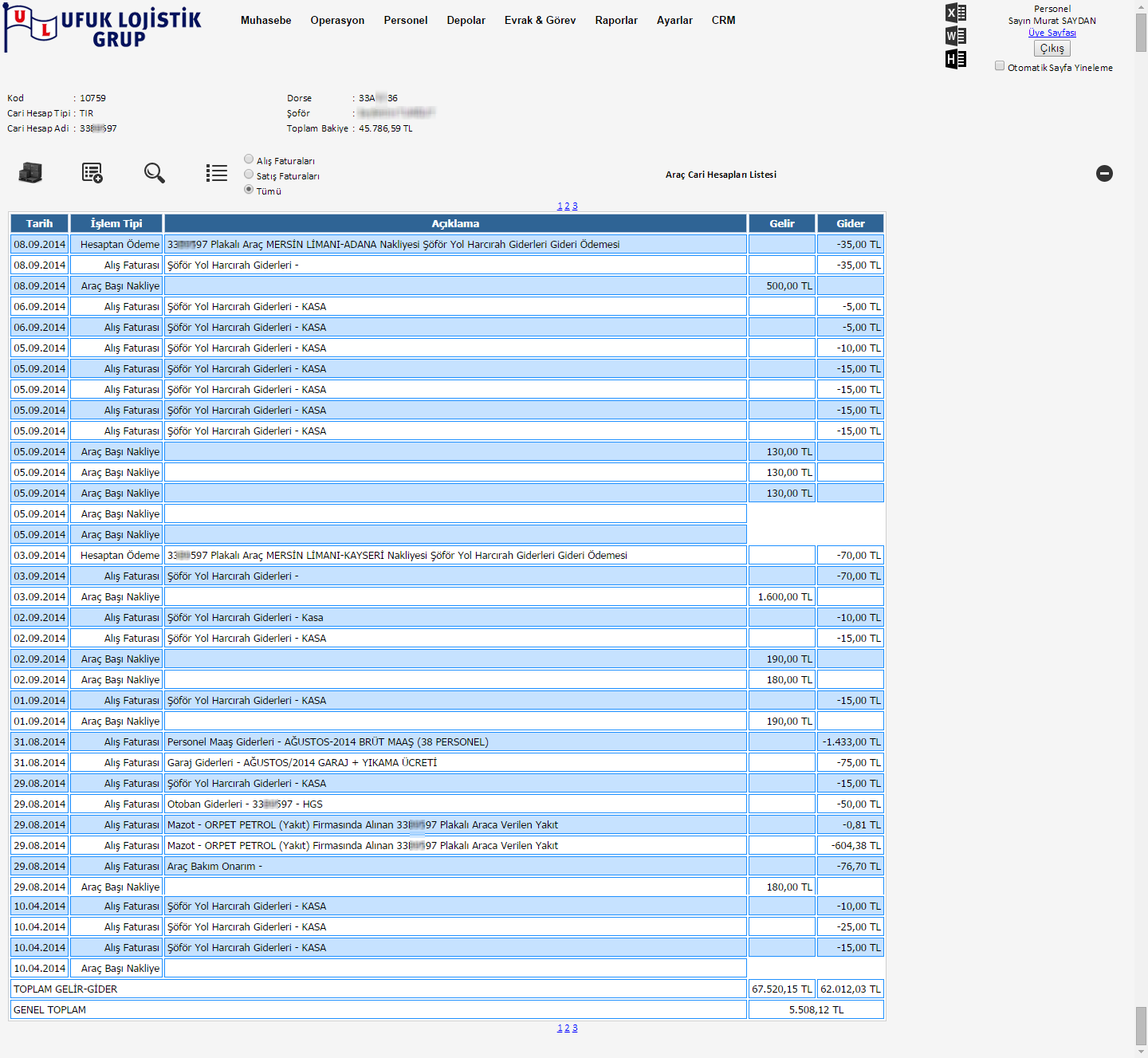Image resolution: width=1148 pixels, height=1058 pixels.
Task: Select the Satış Faturaları radio option
Action: coord(249,175)
